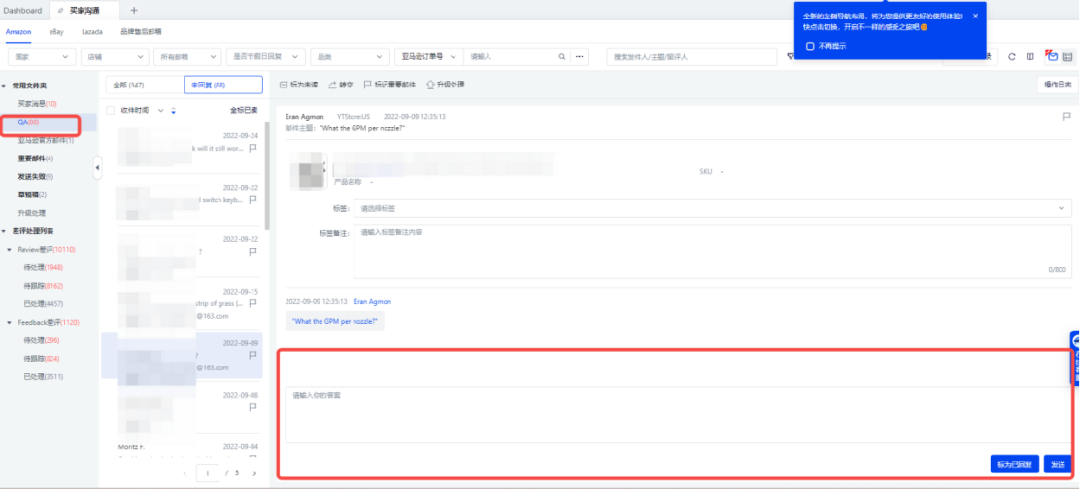
Task: Click the 转交 forward button
Action: (x=341, y=85)
